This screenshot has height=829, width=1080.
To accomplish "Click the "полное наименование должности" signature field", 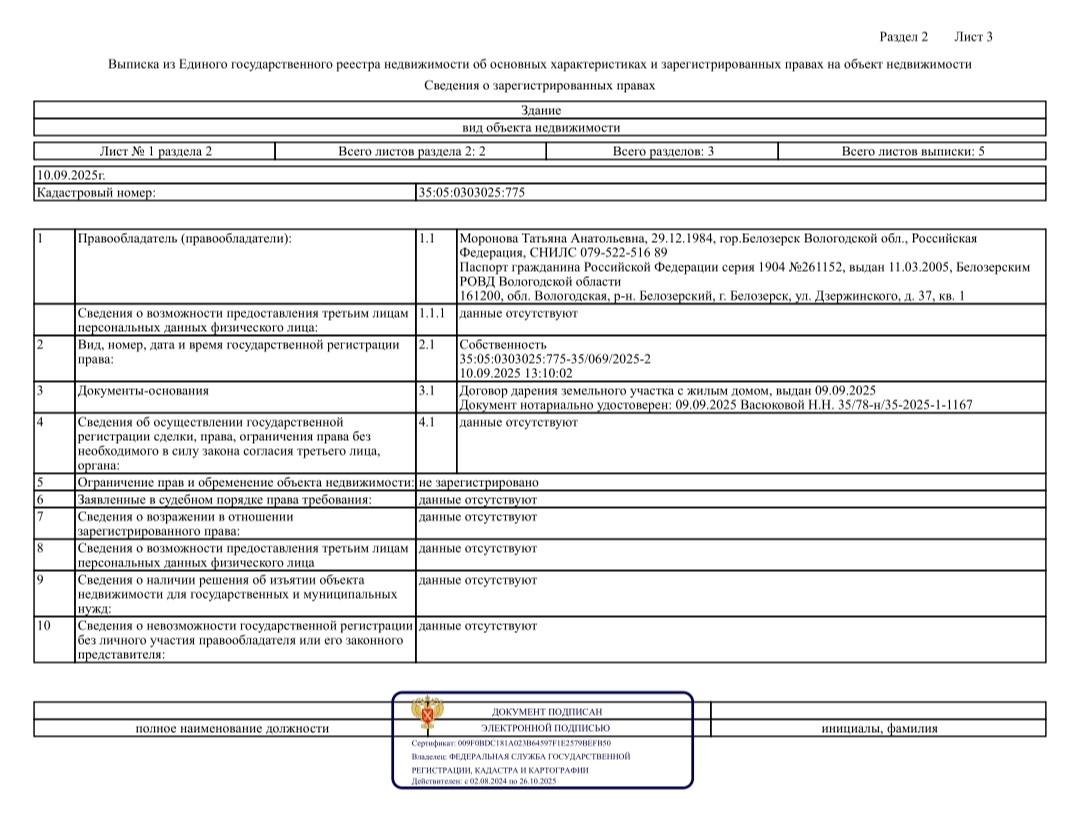I will tap(232, 729).
